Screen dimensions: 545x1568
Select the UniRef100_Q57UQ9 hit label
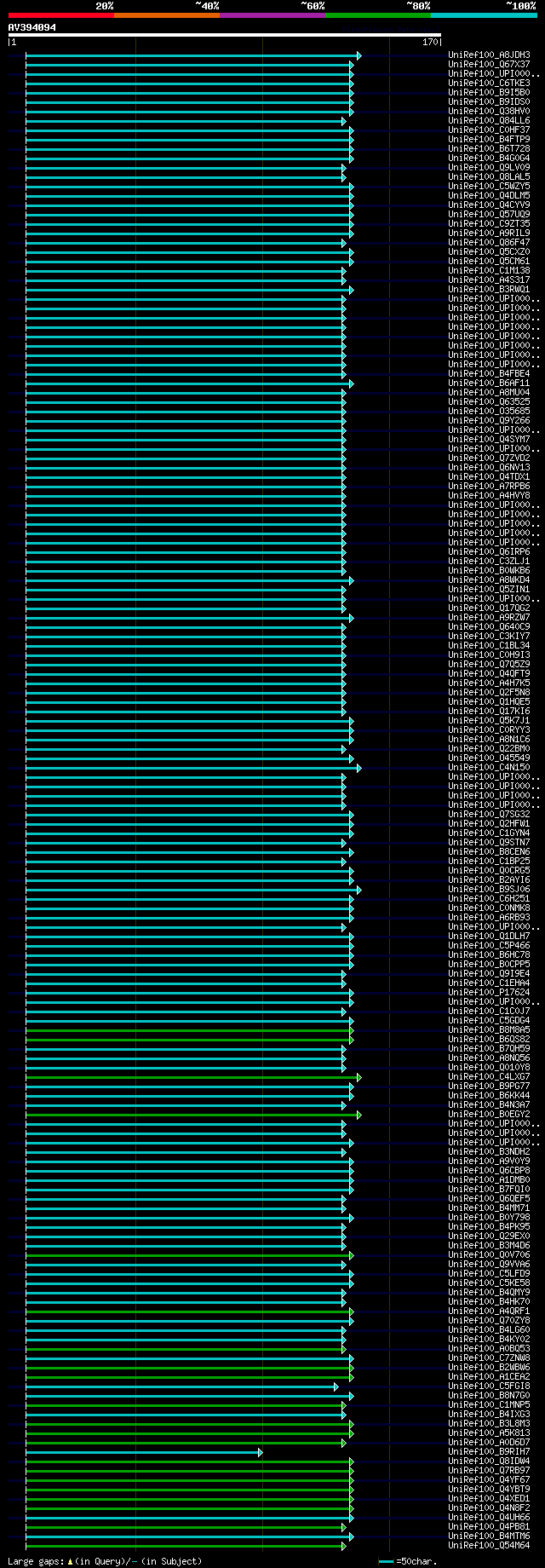pos(489,215)
